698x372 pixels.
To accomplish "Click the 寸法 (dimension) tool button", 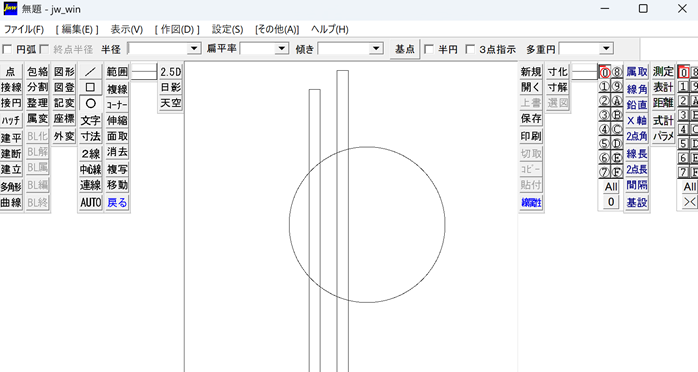I will point(90,136).
